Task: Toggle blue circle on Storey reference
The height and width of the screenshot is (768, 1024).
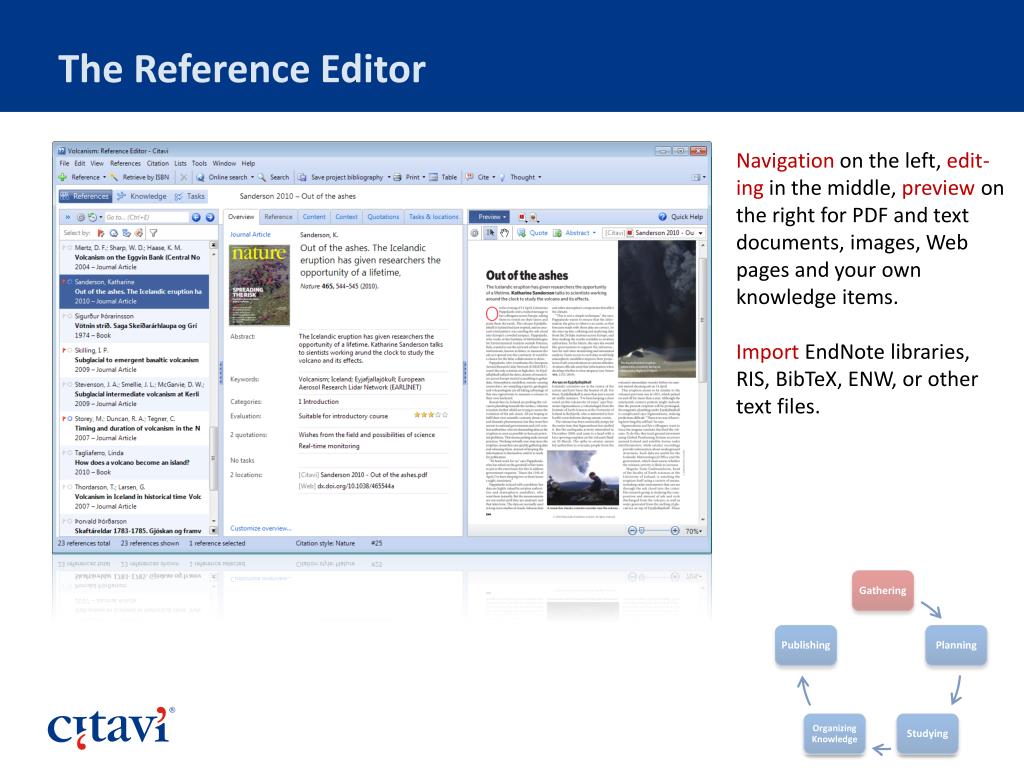Action: tap(70, 419)
